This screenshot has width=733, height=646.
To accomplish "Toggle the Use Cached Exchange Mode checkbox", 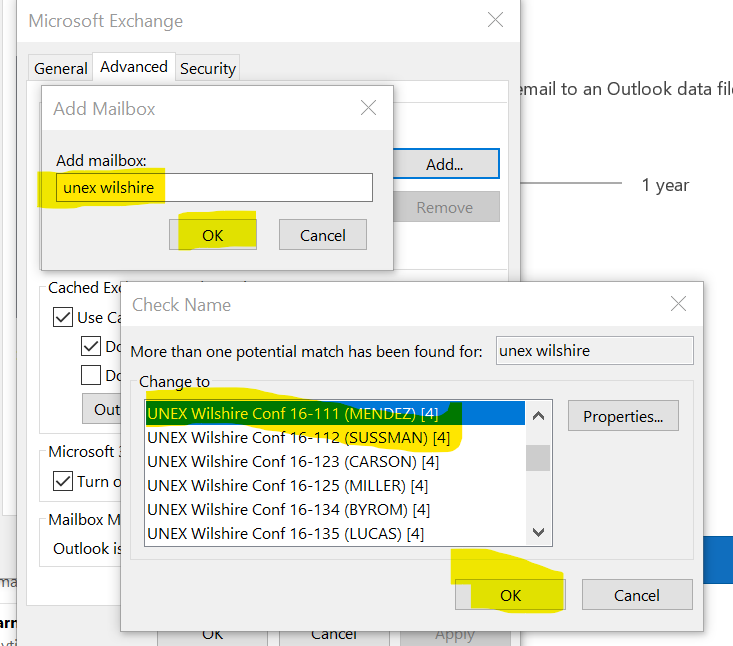I will point(62,318).
